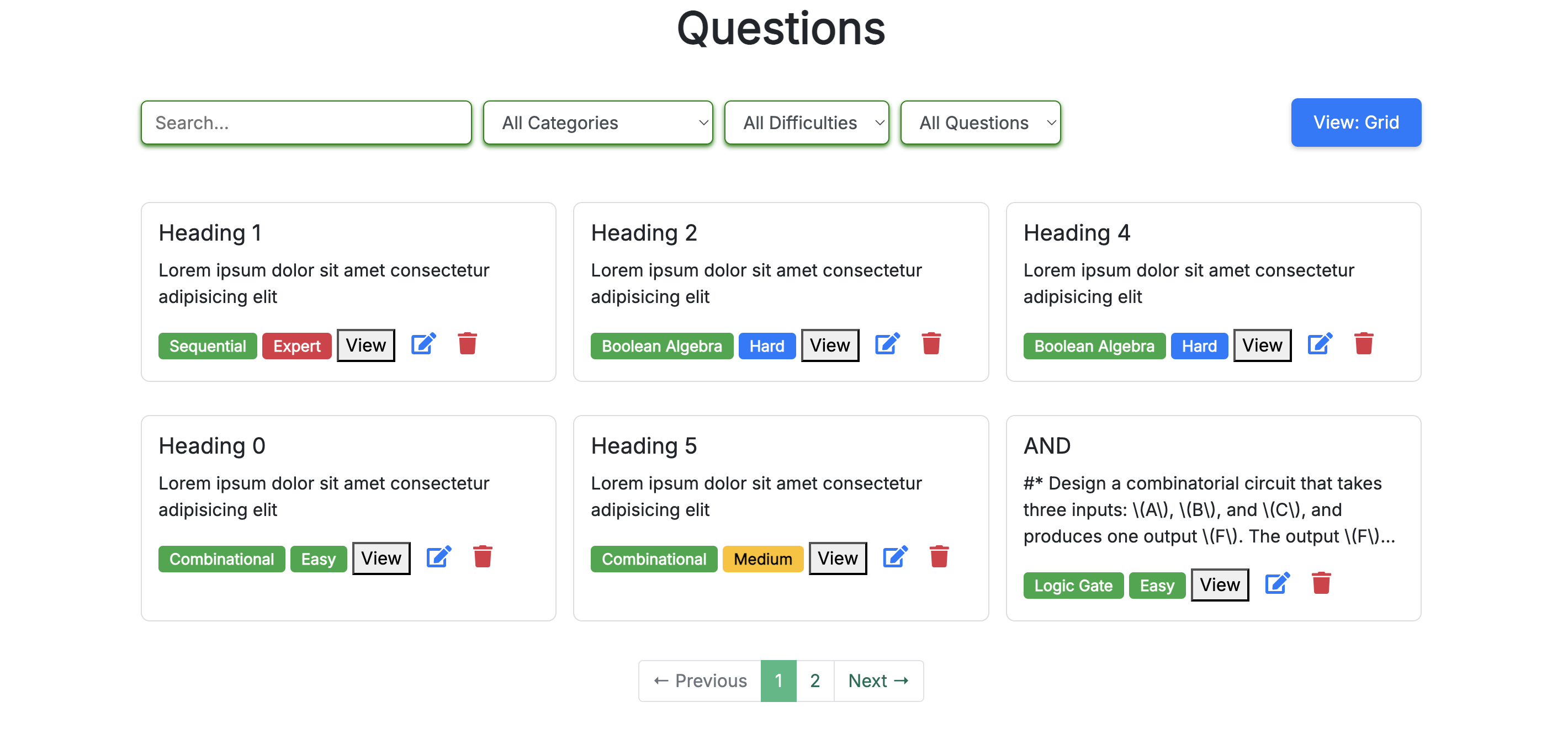Click the Search input field
The height and width of the screenshot is (734, 1568).
306,123
